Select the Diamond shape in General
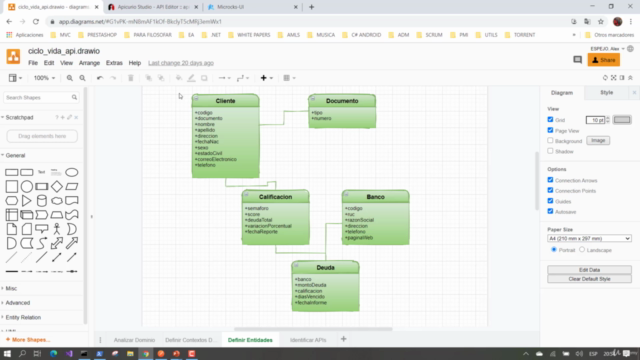Image resolution: width=640 pixels, height=360 pixels. [57, 187]
